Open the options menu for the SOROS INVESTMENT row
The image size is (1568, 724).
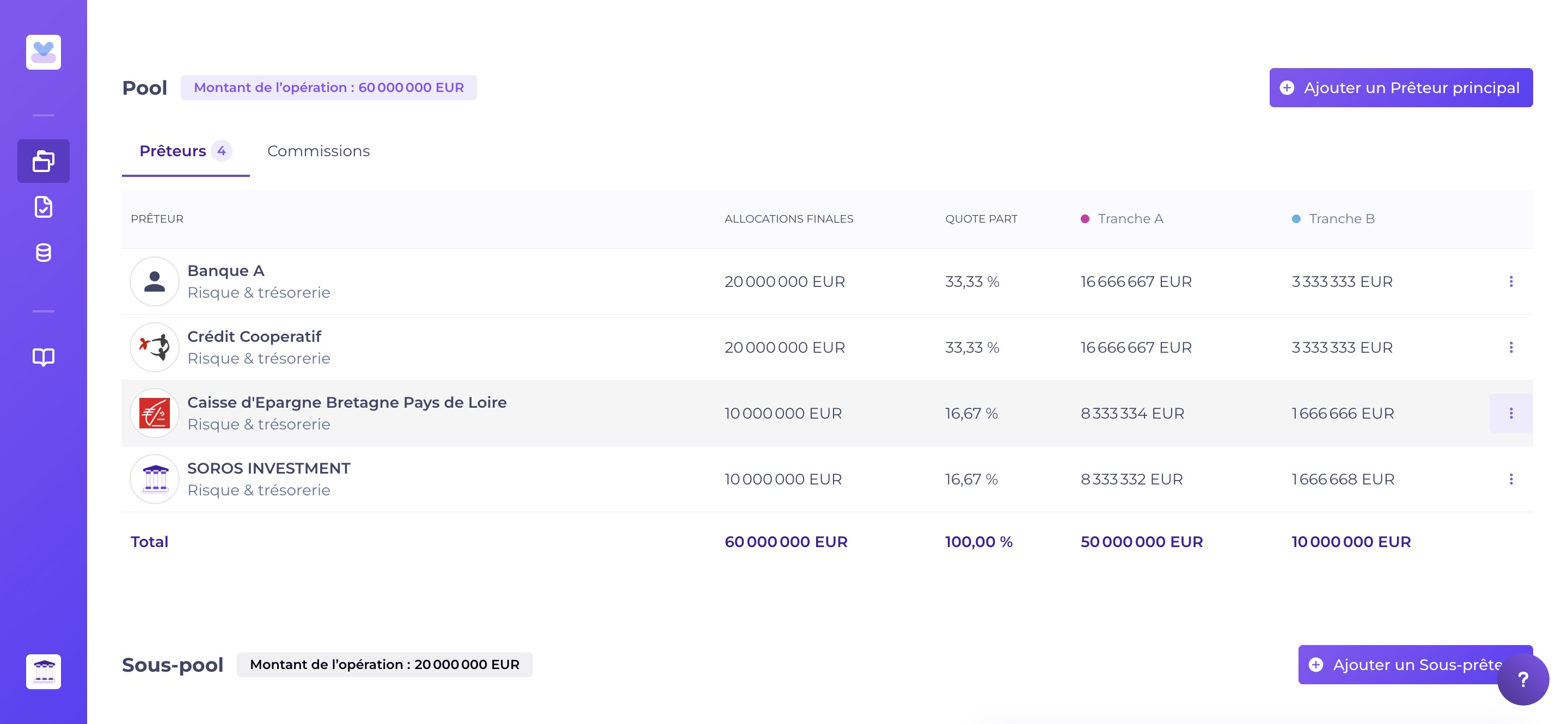tap(1510, 479)
